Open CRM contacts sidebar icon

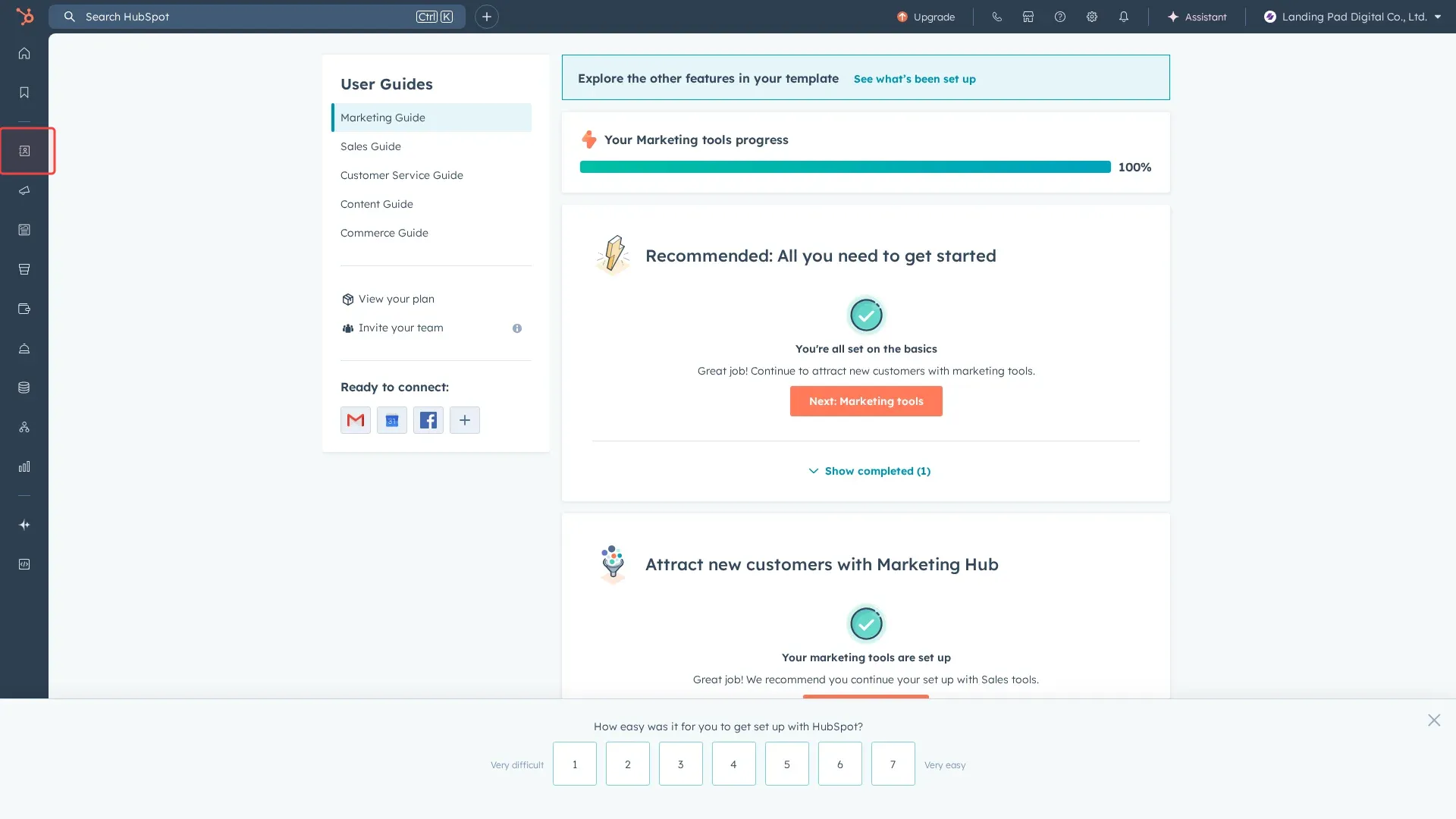pyautogui.click(x=24, y=151)
